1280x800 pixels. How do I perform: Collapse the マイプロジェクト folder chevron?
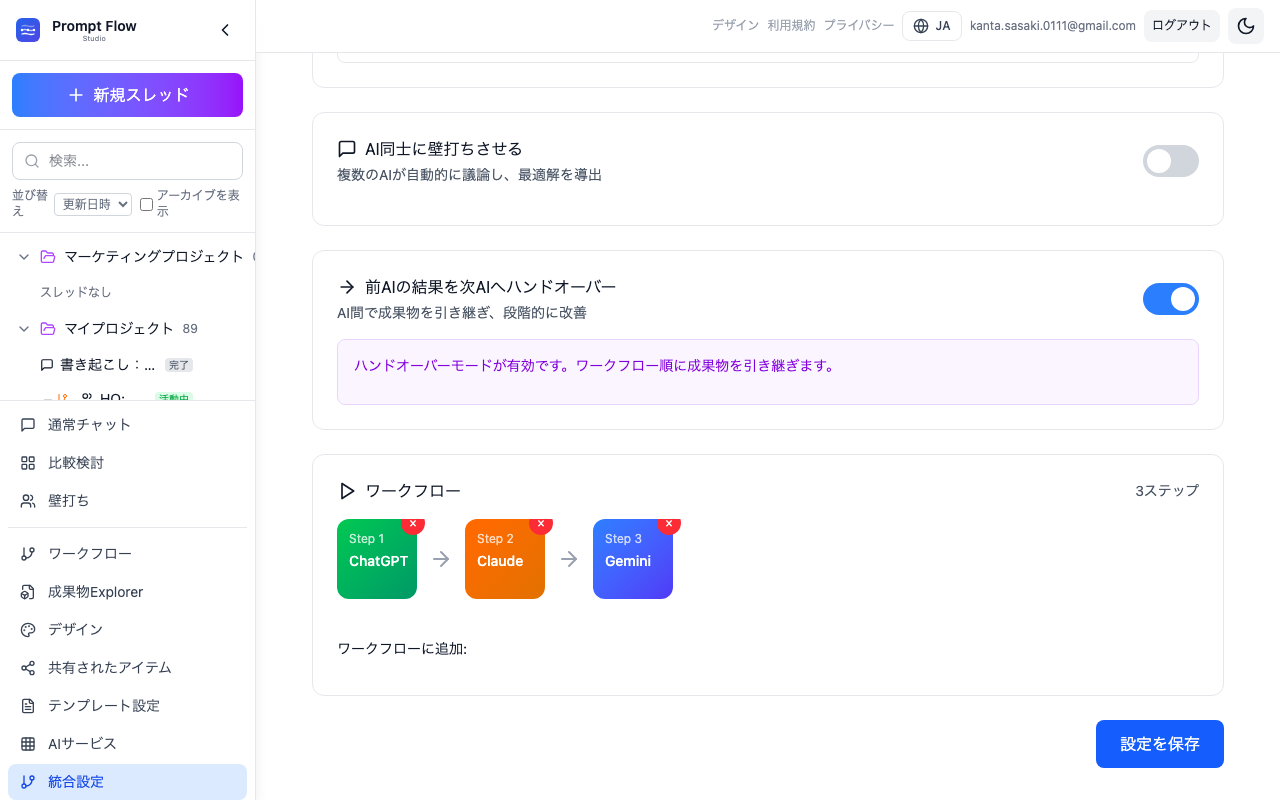point(24,329)
